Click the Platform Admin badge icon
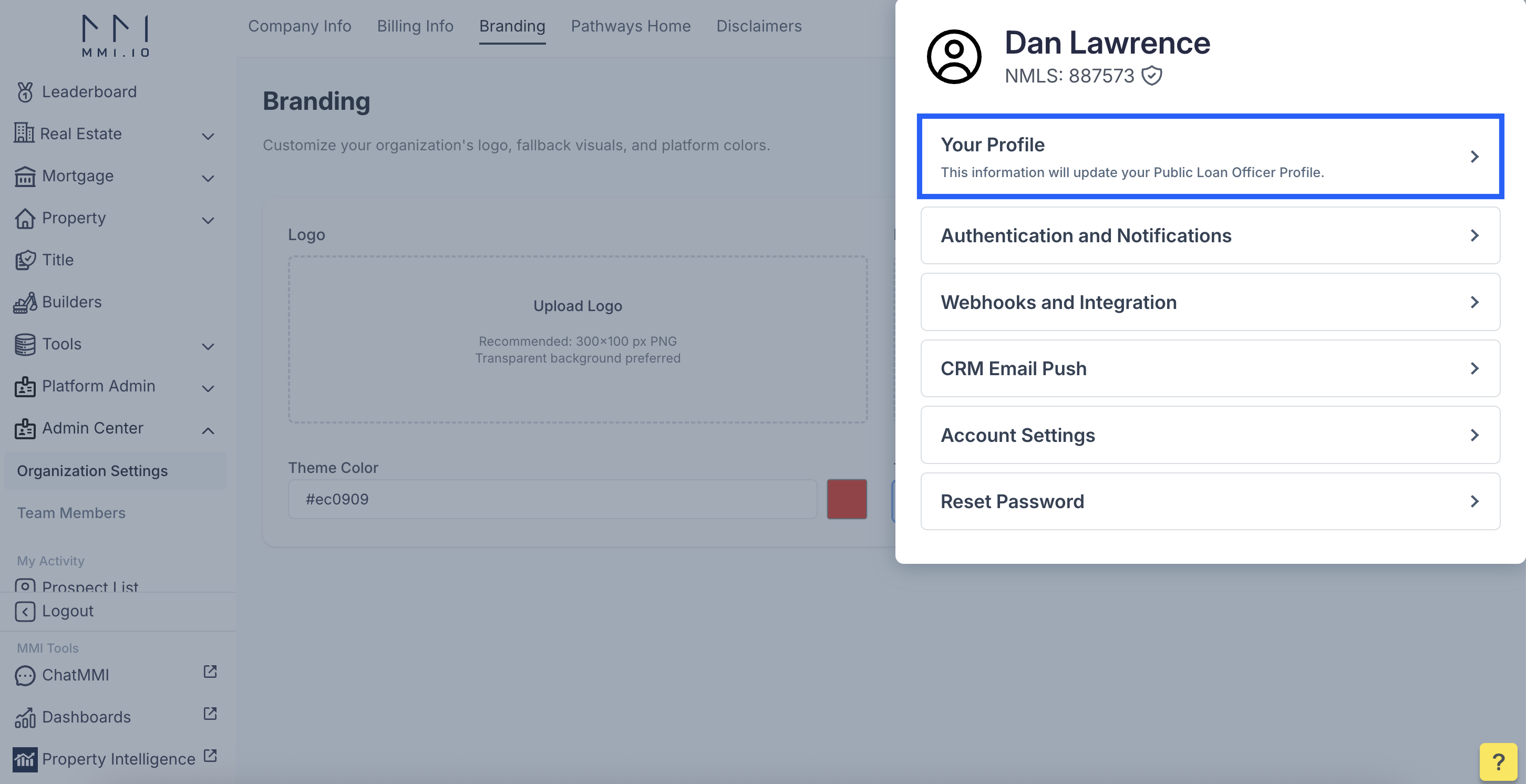1526x784 pixels. pos(25,386)
